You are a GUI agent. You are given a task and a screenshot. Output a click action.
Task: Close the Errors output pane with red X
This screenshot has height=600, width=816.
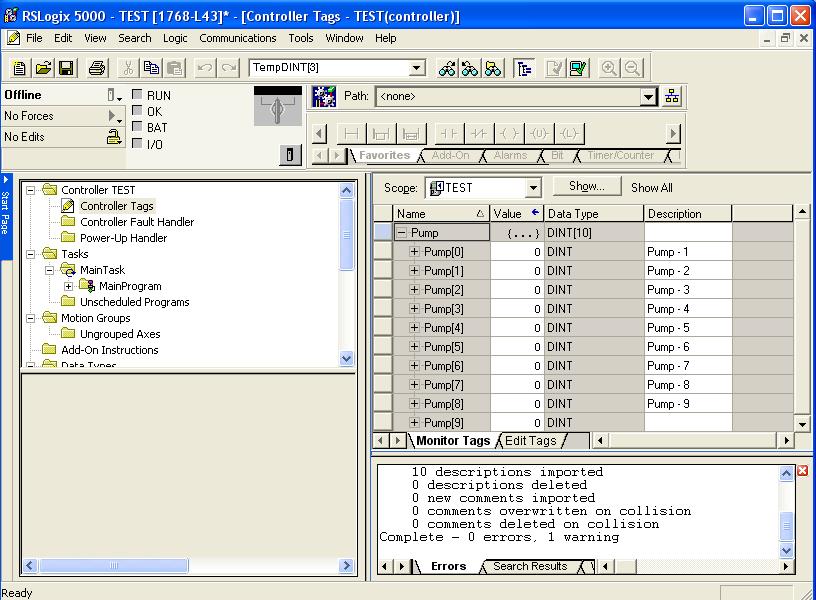pos(802,470)
